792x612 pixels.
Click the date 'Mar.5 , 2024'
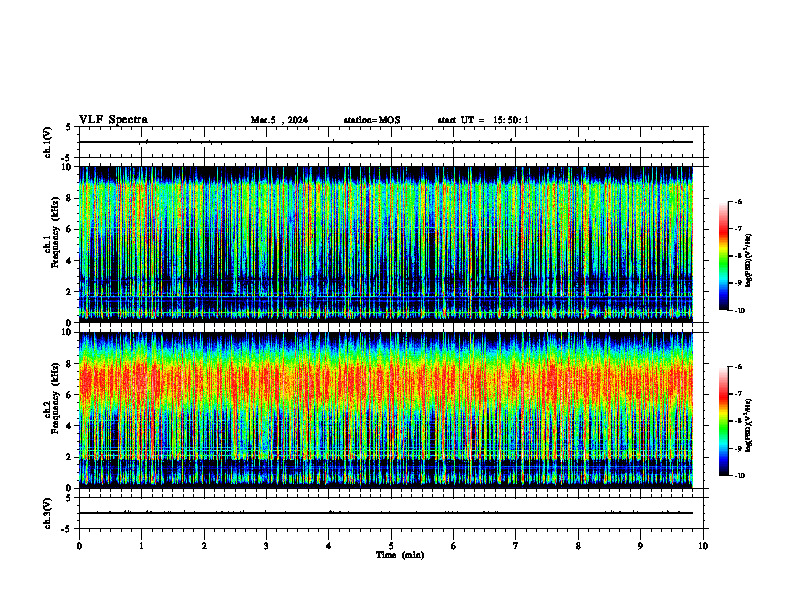(x=279, y=120)
